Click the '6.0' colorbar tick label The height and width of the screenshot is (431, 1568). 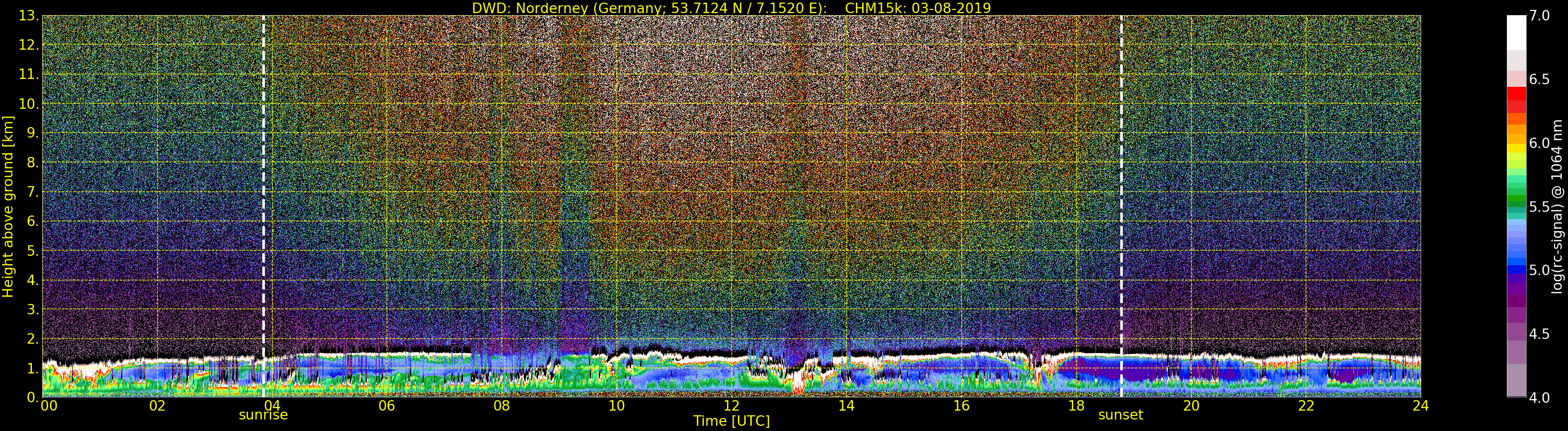coord(1539,143)
